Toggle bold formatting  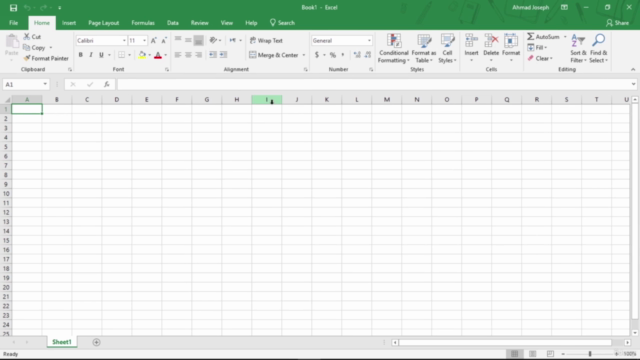pyautogui.click(x=80, y=55)
